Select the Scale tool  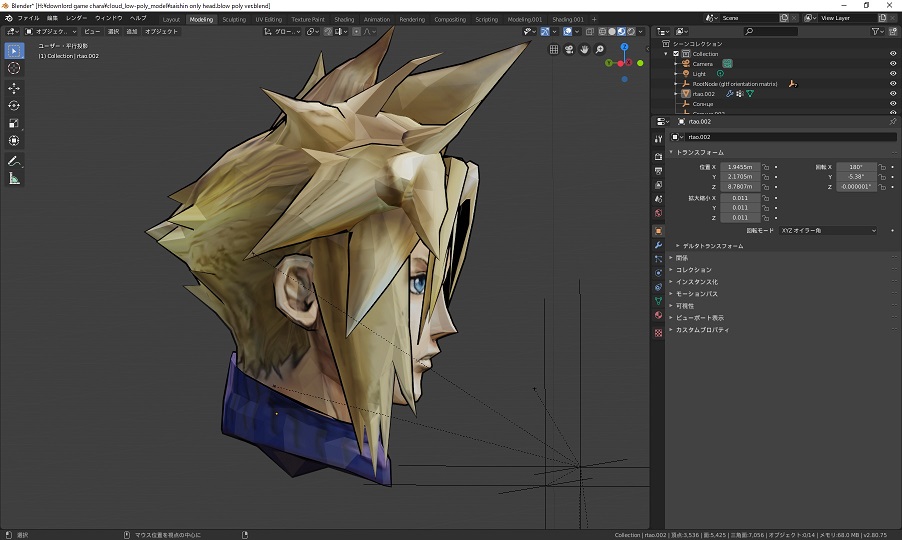coord(14,123)
